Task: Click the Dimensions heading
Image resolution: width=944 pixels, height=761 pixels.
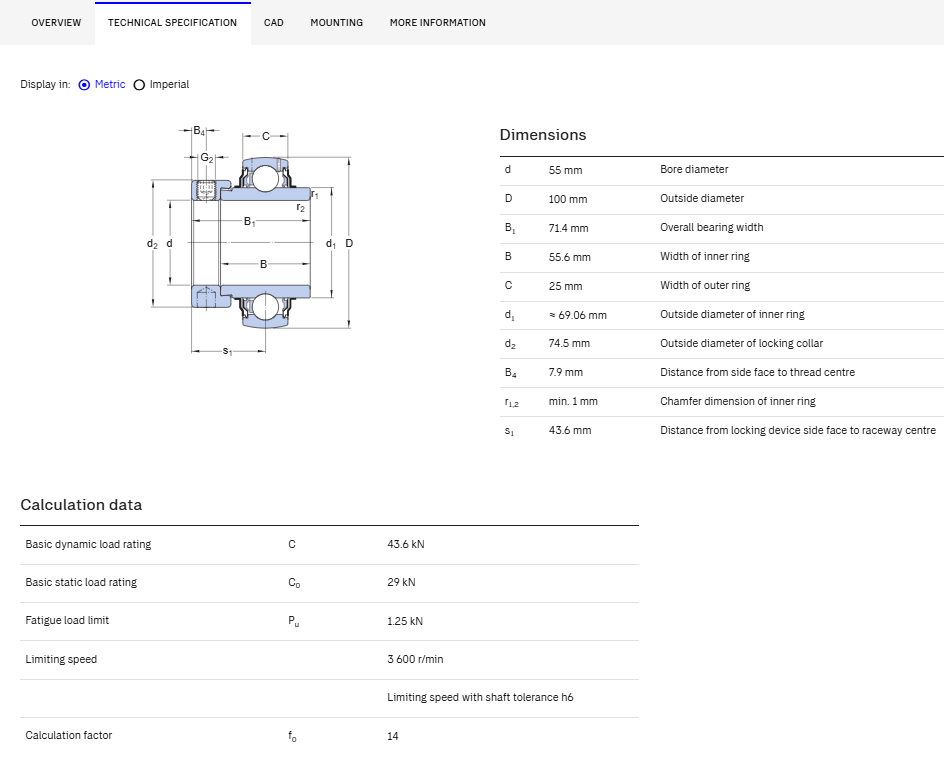Action: point(542,135)
